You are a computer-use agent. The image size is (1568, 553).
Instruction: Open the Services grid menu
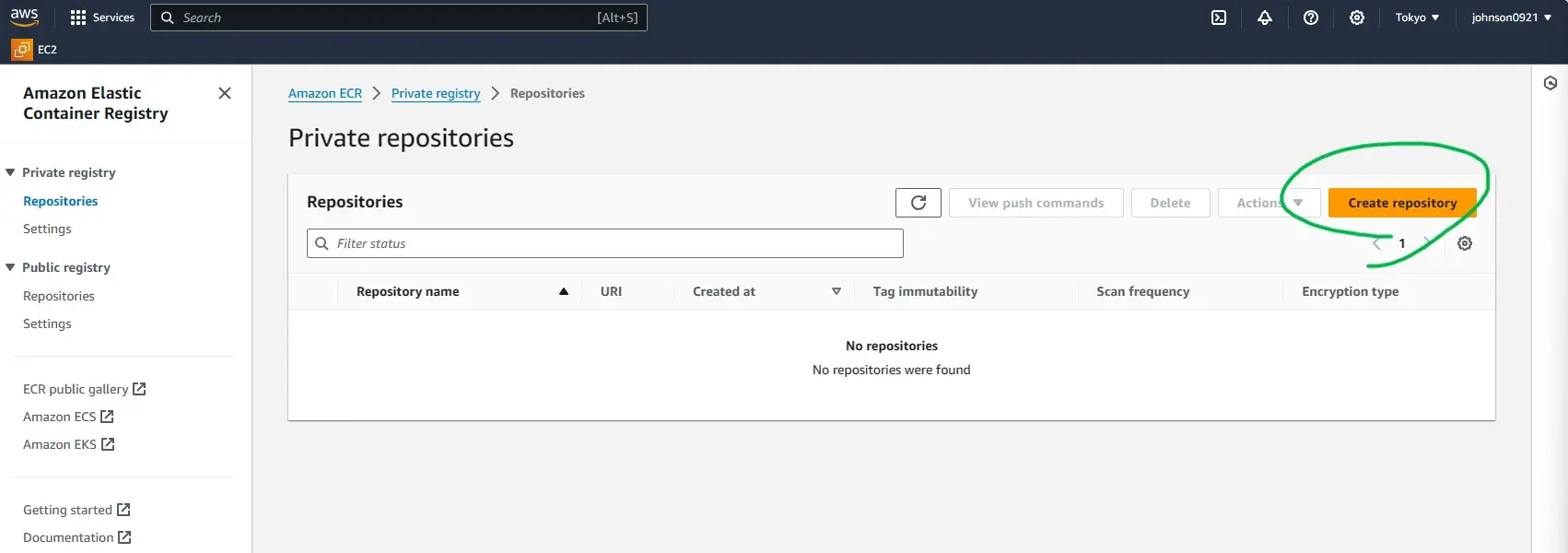point(102,18)
